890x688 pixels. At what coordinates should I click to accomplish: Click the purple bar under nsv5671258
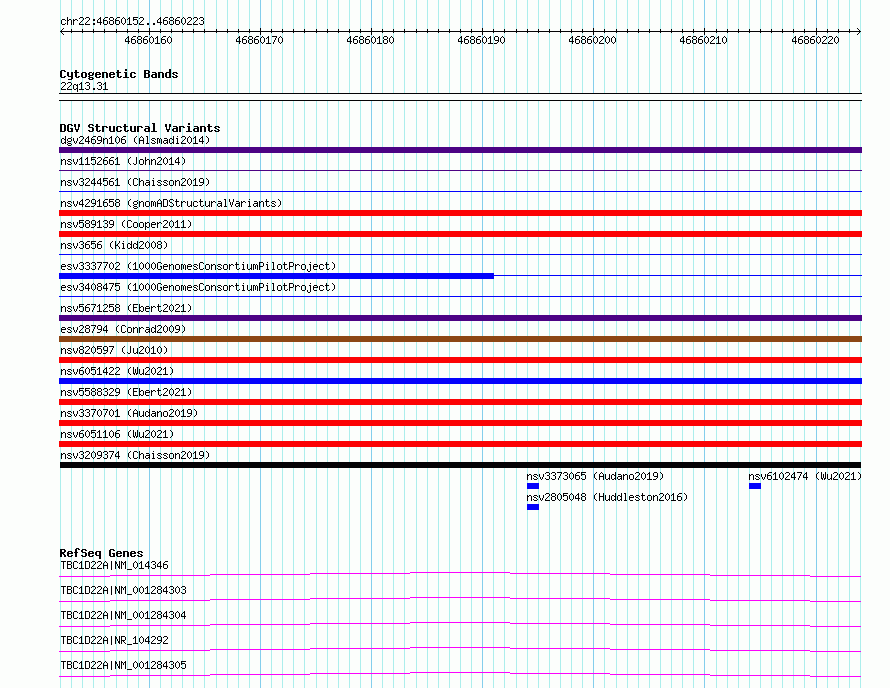460,318
